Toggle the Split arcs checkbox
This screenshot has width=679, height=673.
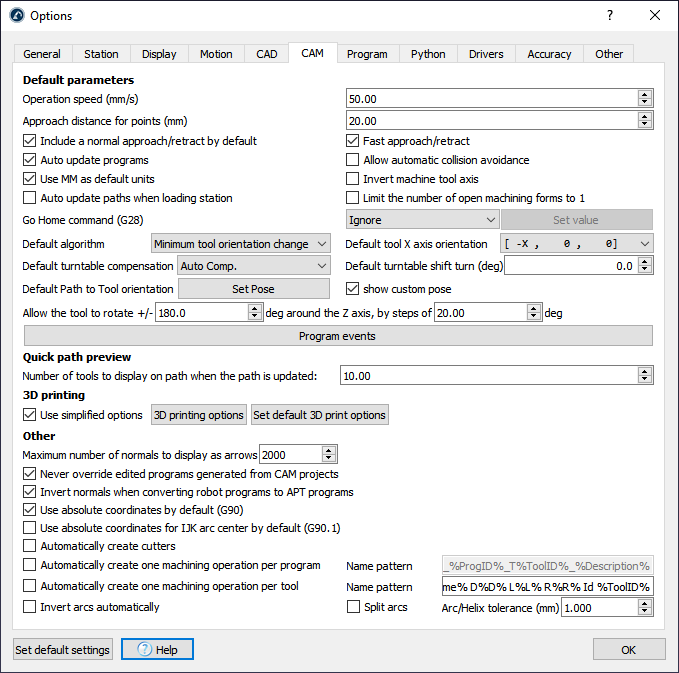pyautogui.click(x=352, y=607)
